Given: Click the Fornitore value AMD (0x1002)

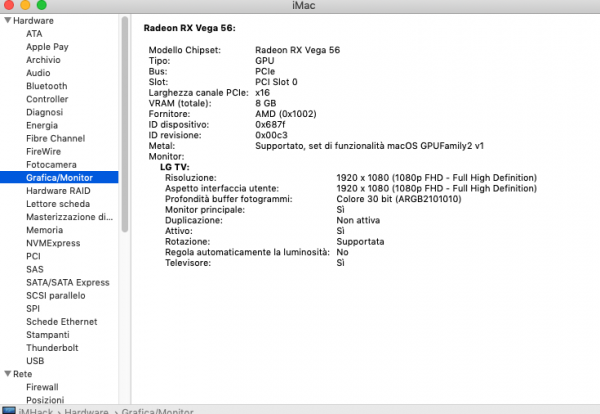Looking at the screenshot, I should point(285,114).
